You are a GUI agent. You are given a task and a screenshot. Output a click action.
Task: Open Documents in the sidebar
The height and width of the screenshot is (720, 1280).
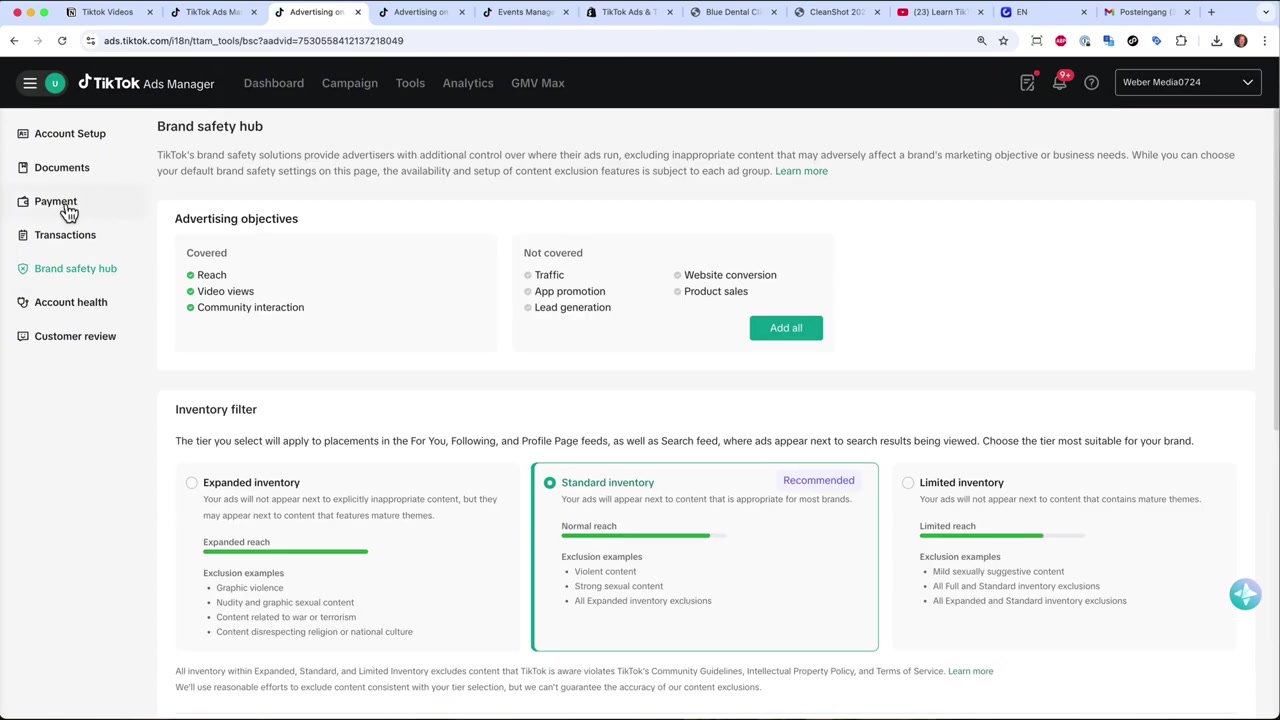[x=62, y=168]
